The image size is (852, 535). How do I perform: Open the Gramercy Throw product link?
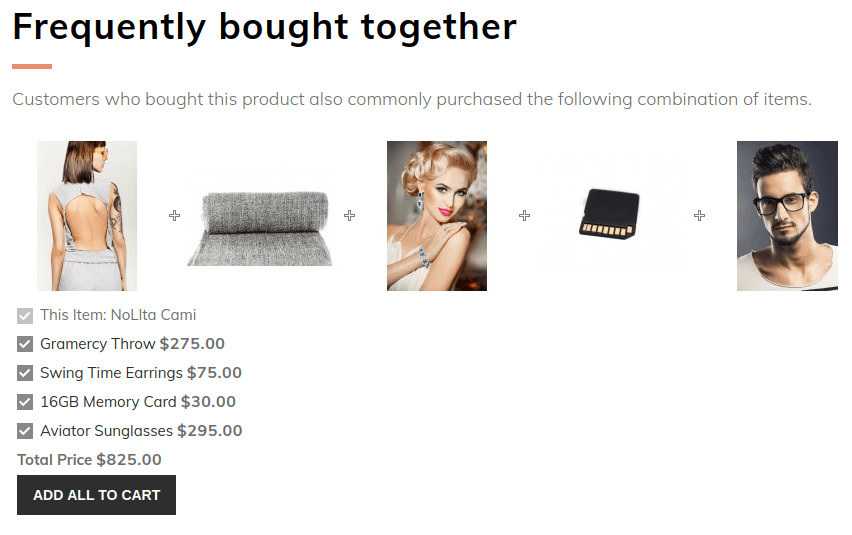[98, 344]
